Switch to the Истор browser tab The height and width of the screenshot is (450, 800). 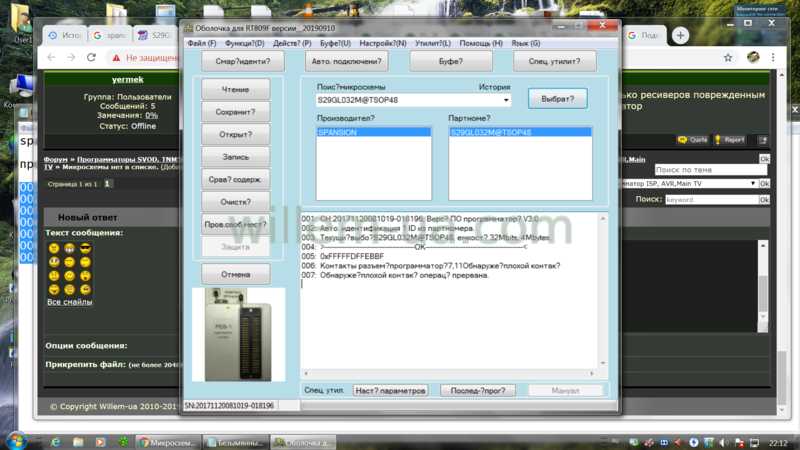[65, 35]
